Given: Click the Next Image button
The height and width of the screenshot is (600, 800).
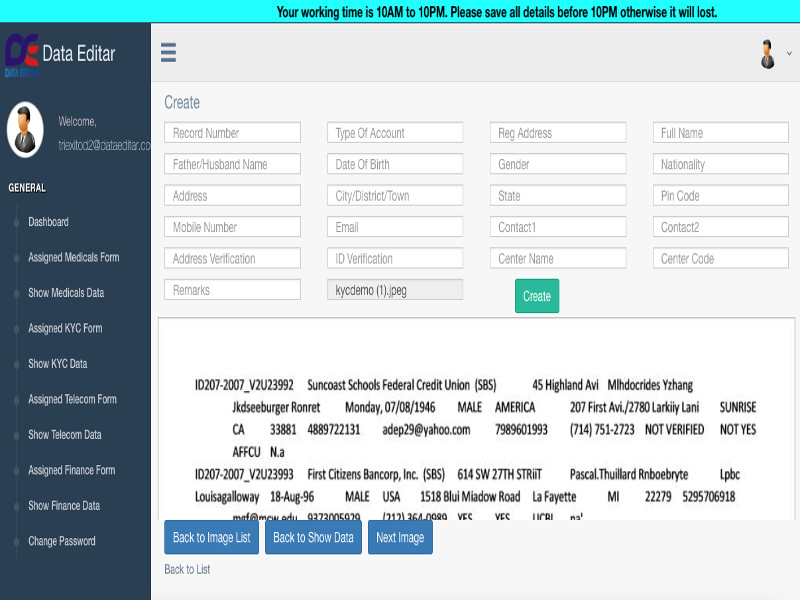Looking at the screenshot, I should point(400,537).
